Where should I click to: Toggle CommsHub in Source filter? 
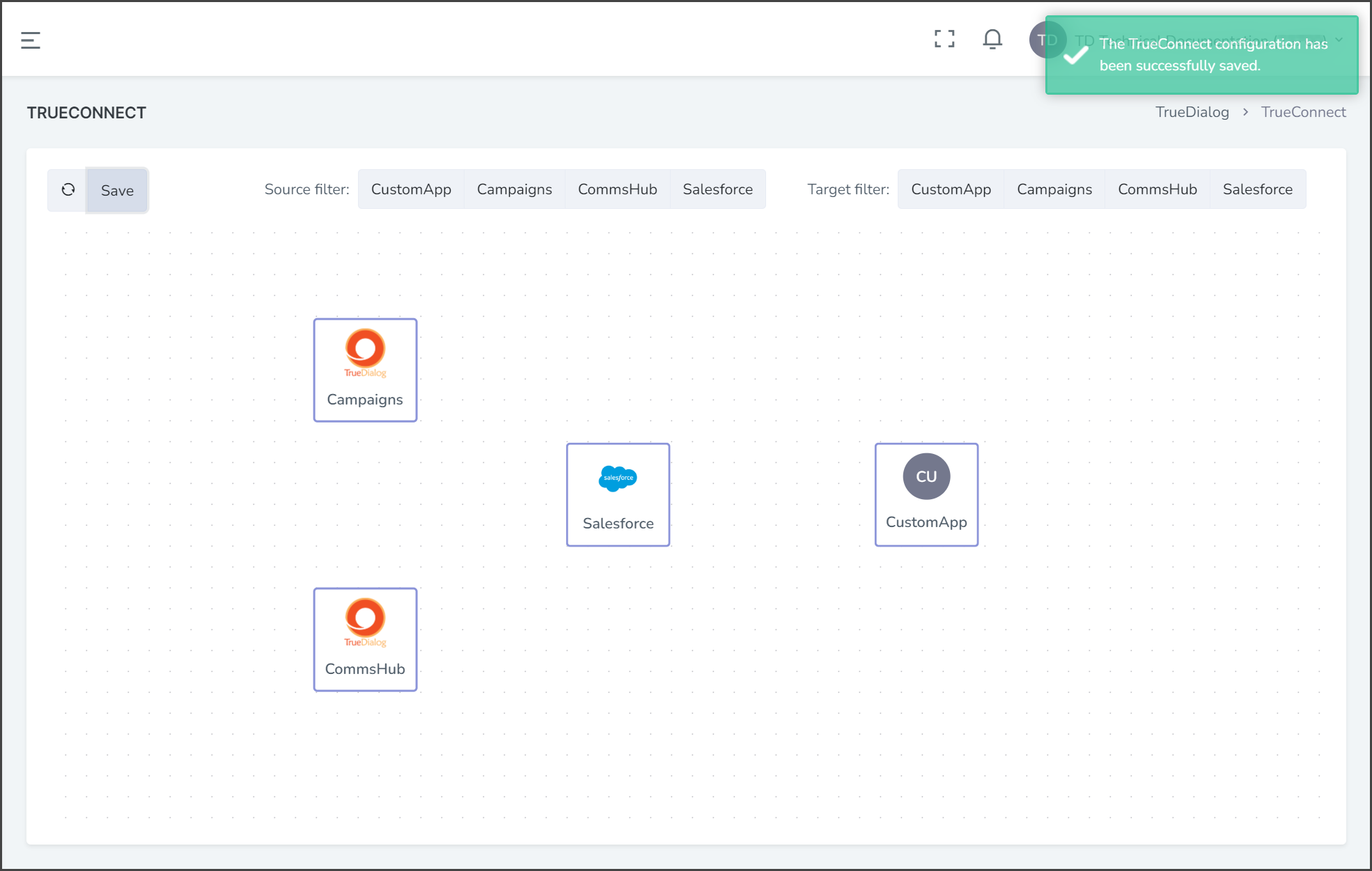tap(618, 189)
